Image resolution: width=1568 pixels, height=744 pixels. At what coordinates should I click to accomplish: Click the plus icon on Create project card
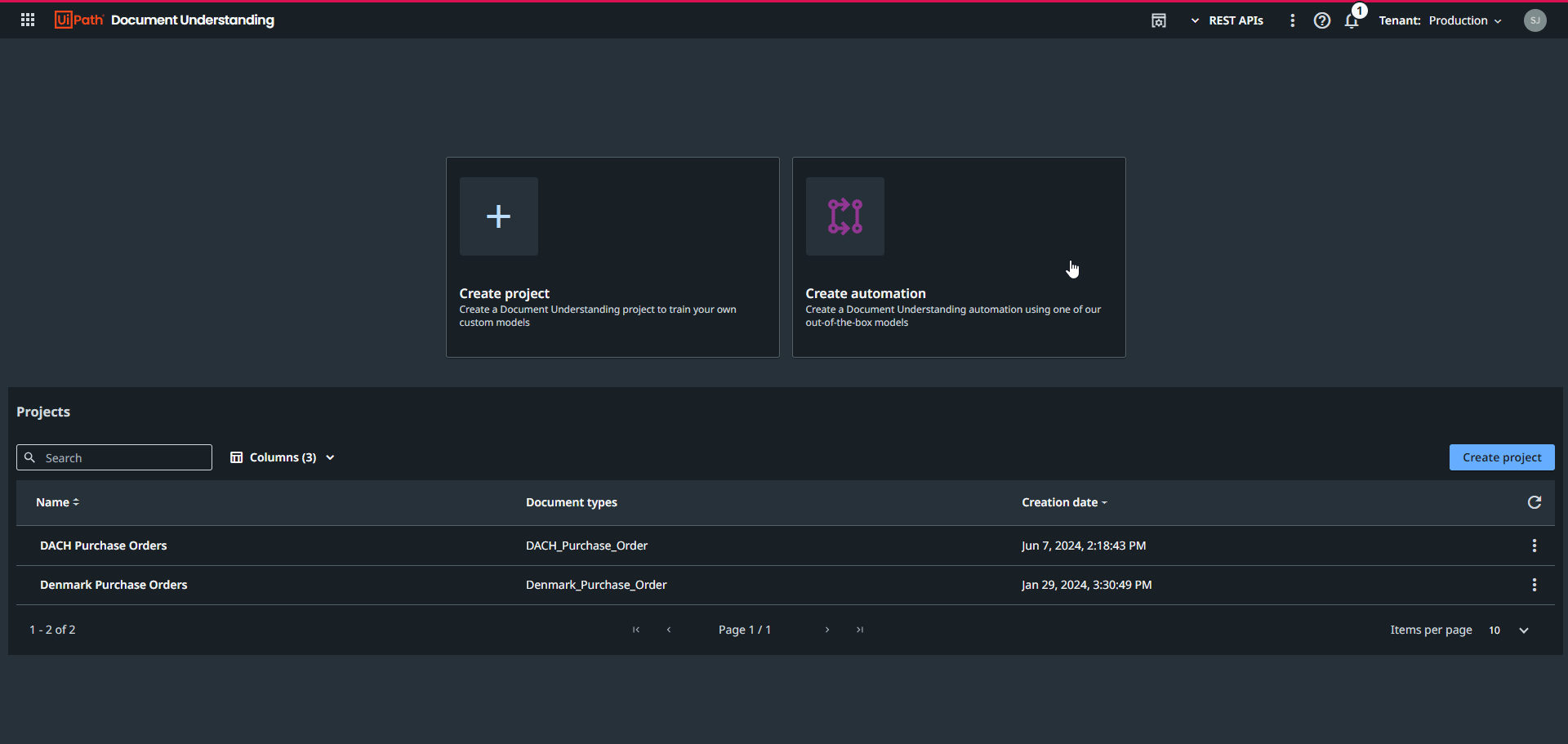tap(499, 216)
